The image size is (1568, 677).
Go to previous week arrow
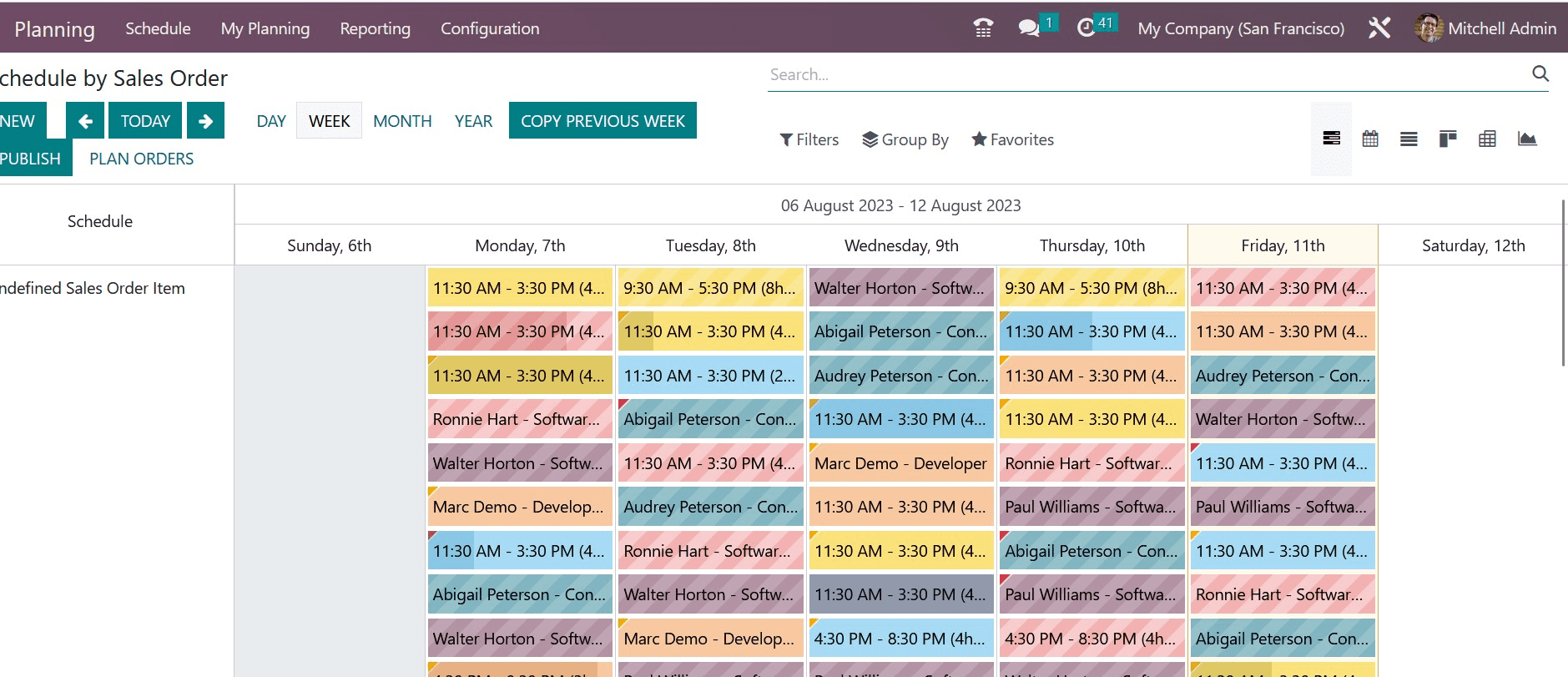pyautogui.click(x=85, y=121)
